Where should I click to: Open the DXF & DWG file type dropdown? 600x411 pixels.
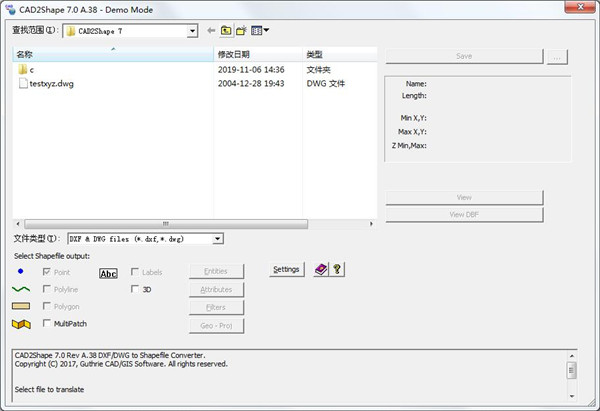pos(217,239)
